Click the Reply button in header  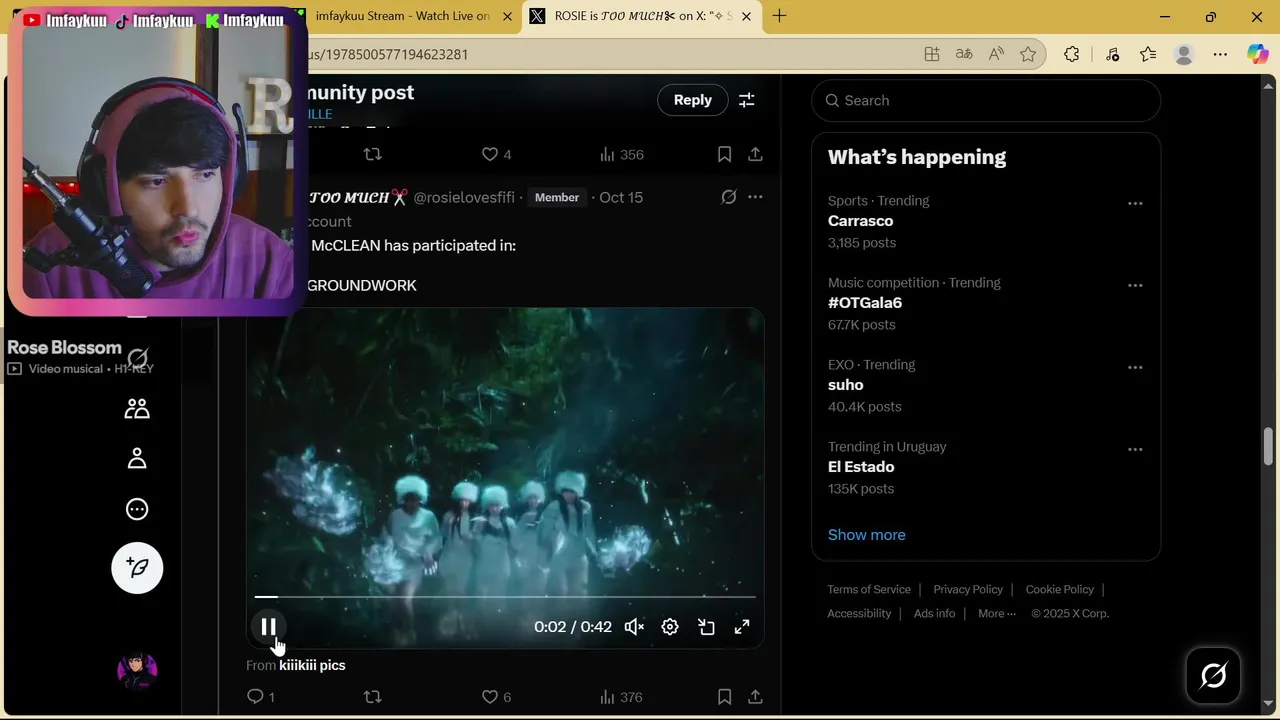tap(692, 100)
